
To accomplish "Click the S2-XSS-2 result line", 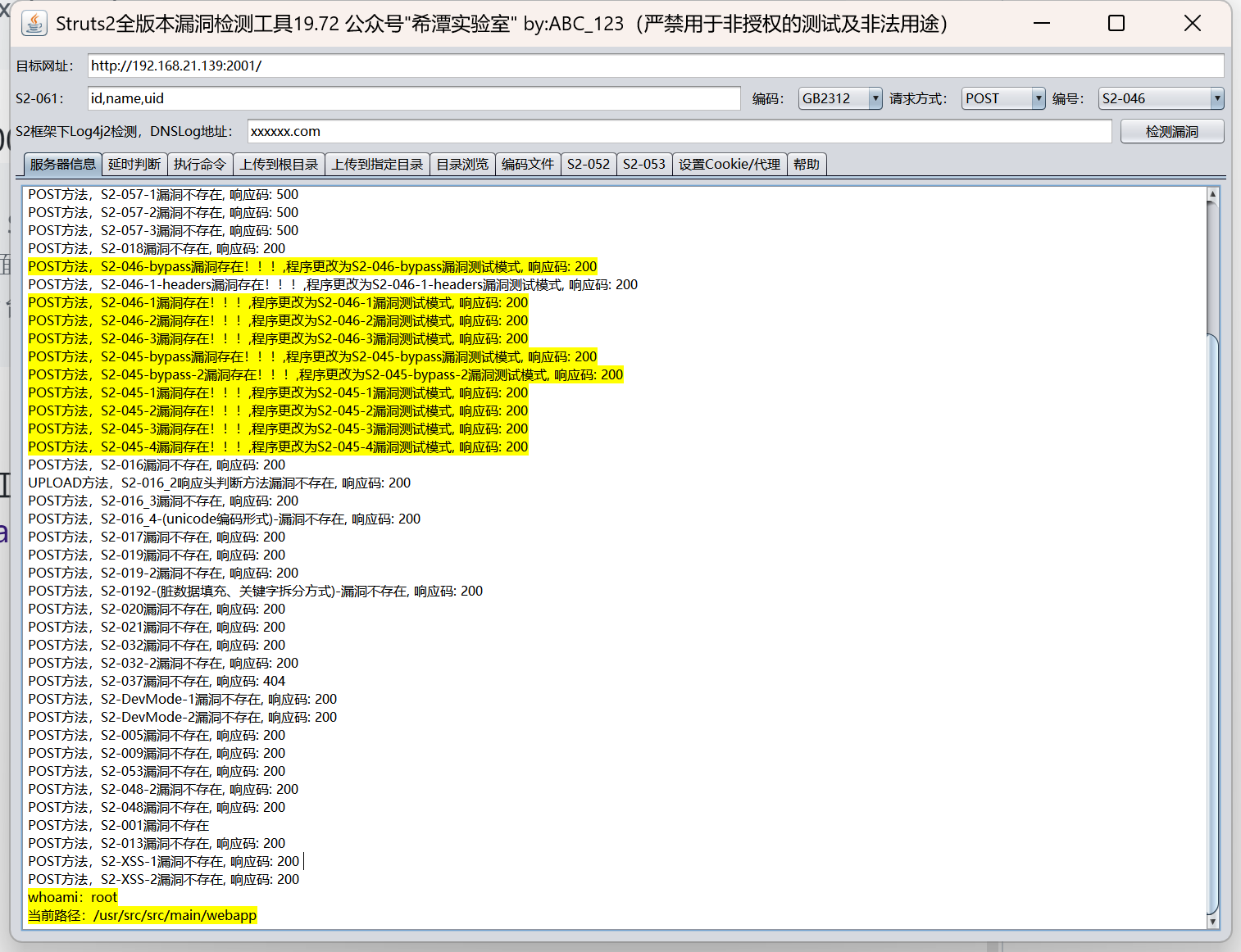I will coord(164,879).
